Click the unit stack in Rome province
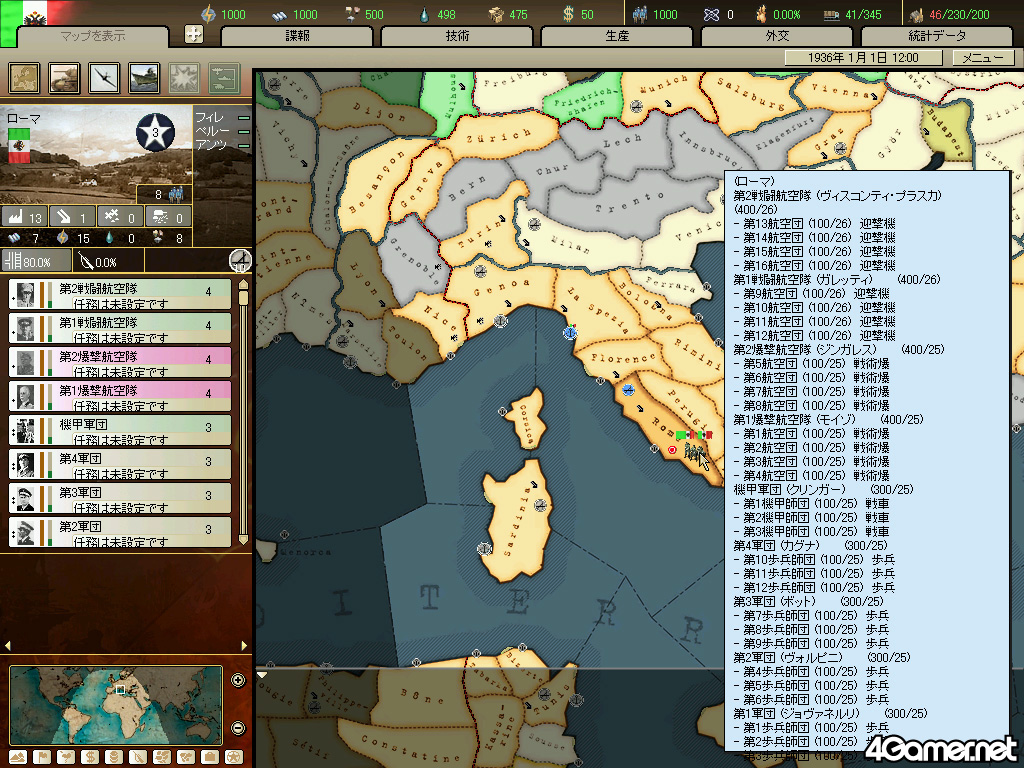Screen dimensions: 1024x768 click(694, 451)
